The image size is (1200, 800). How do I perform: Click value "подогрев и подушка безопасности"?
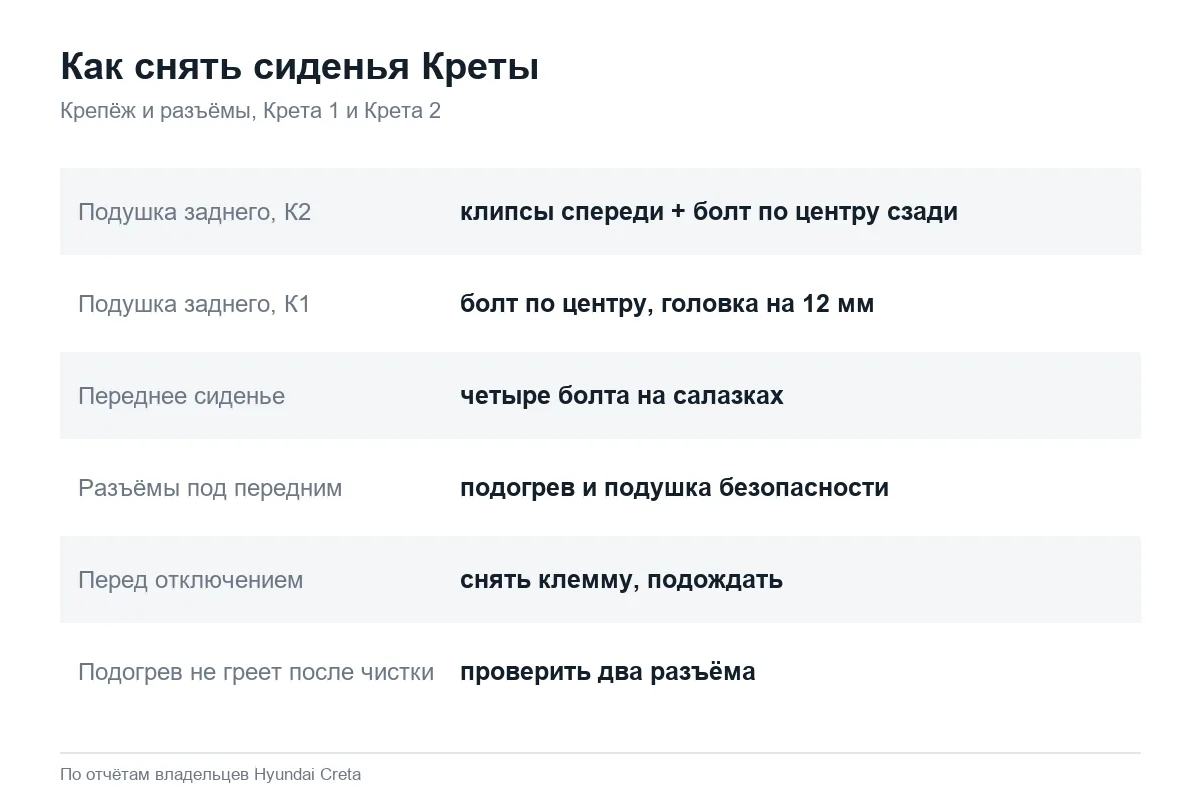674,488
